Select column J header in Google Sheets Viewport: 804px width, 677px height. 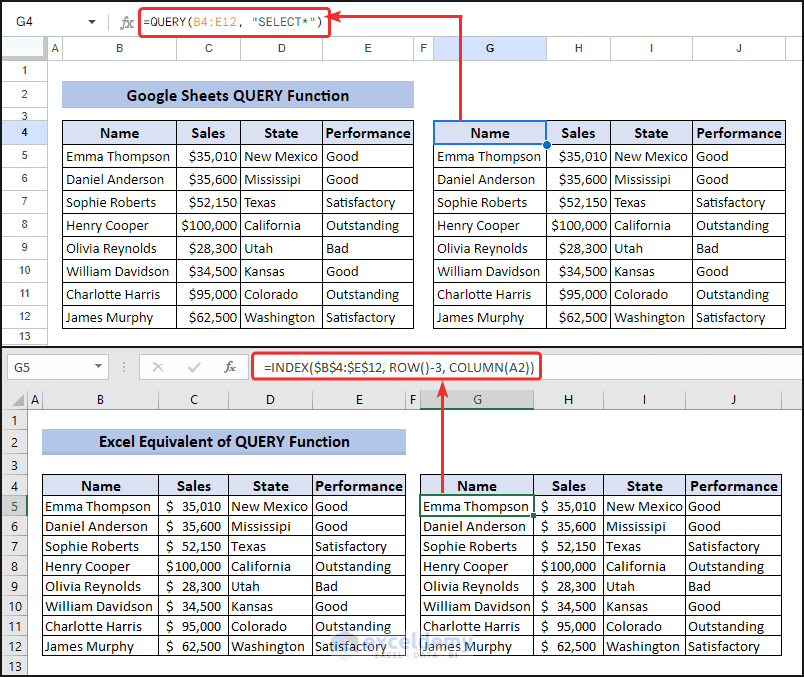pyautogui.click(x=738, y=48)
